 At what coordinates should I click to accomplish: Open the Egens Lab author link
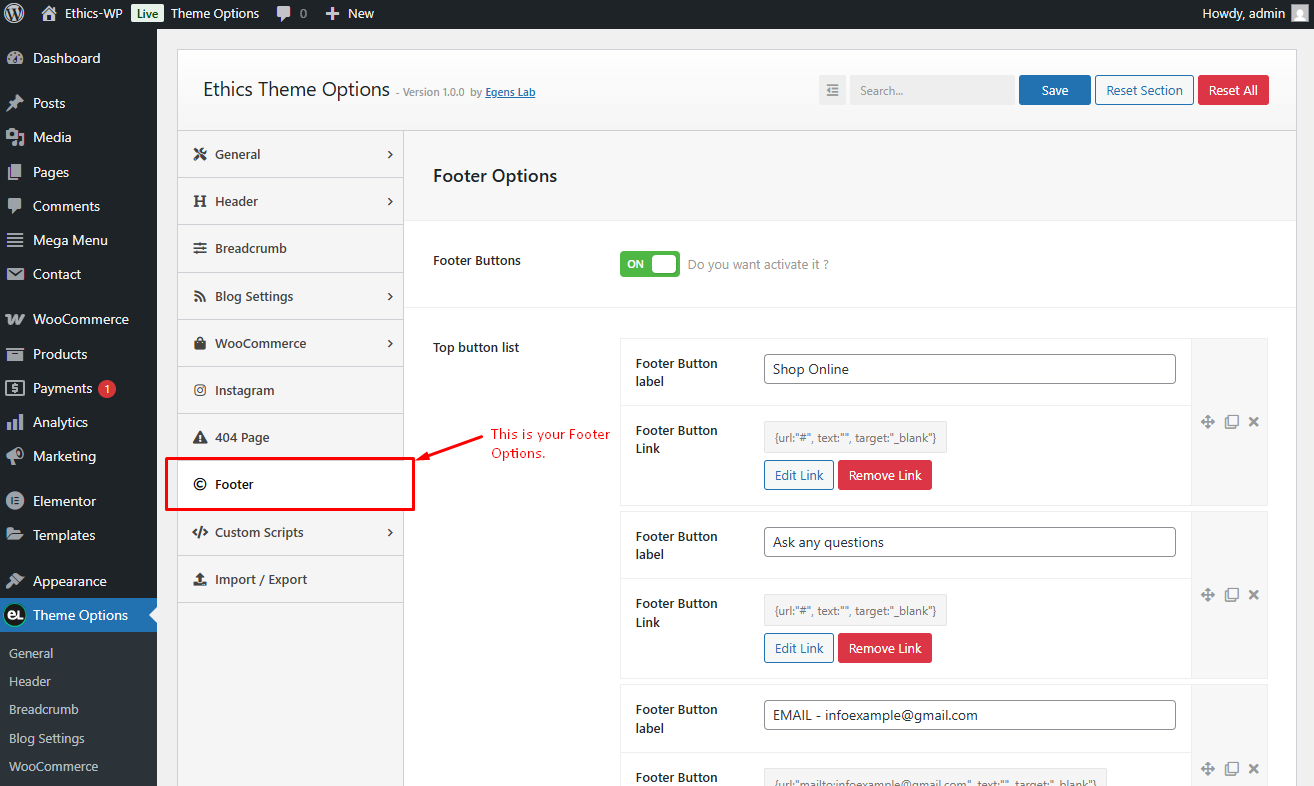point(511,92)
